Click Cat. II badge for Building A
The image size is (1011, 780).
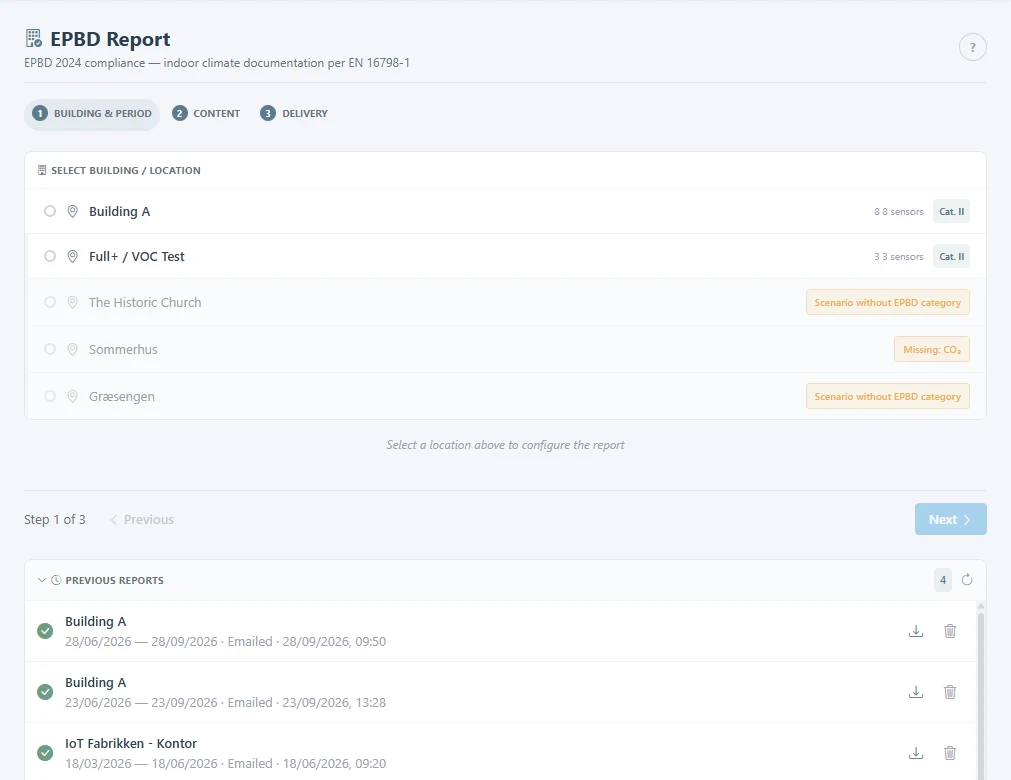coord(951,211)
